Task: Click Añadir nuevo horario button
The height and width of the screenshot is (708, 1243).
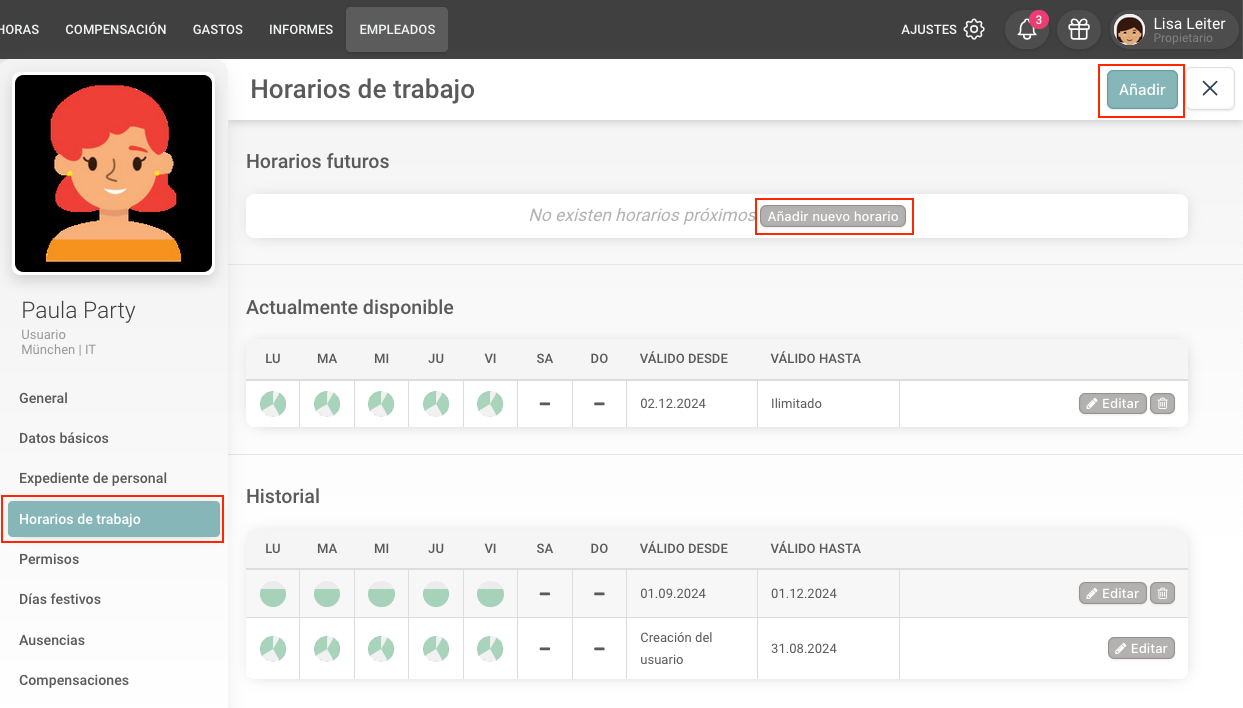Action: tap(833, 216)
